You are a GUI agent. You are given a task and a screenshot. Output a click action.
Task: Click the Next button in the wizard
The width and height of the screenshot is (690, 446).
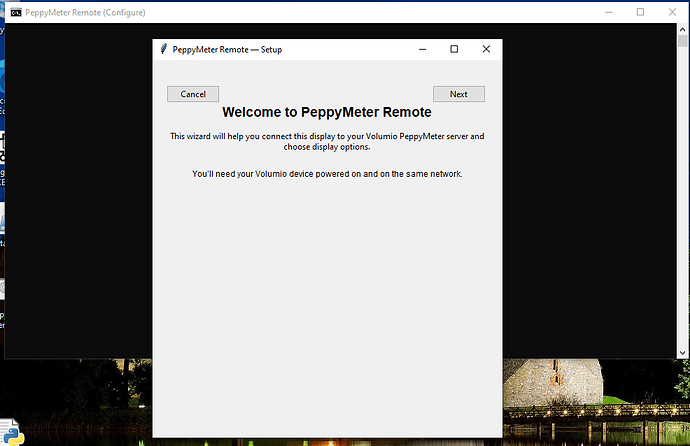click(458, 94)
